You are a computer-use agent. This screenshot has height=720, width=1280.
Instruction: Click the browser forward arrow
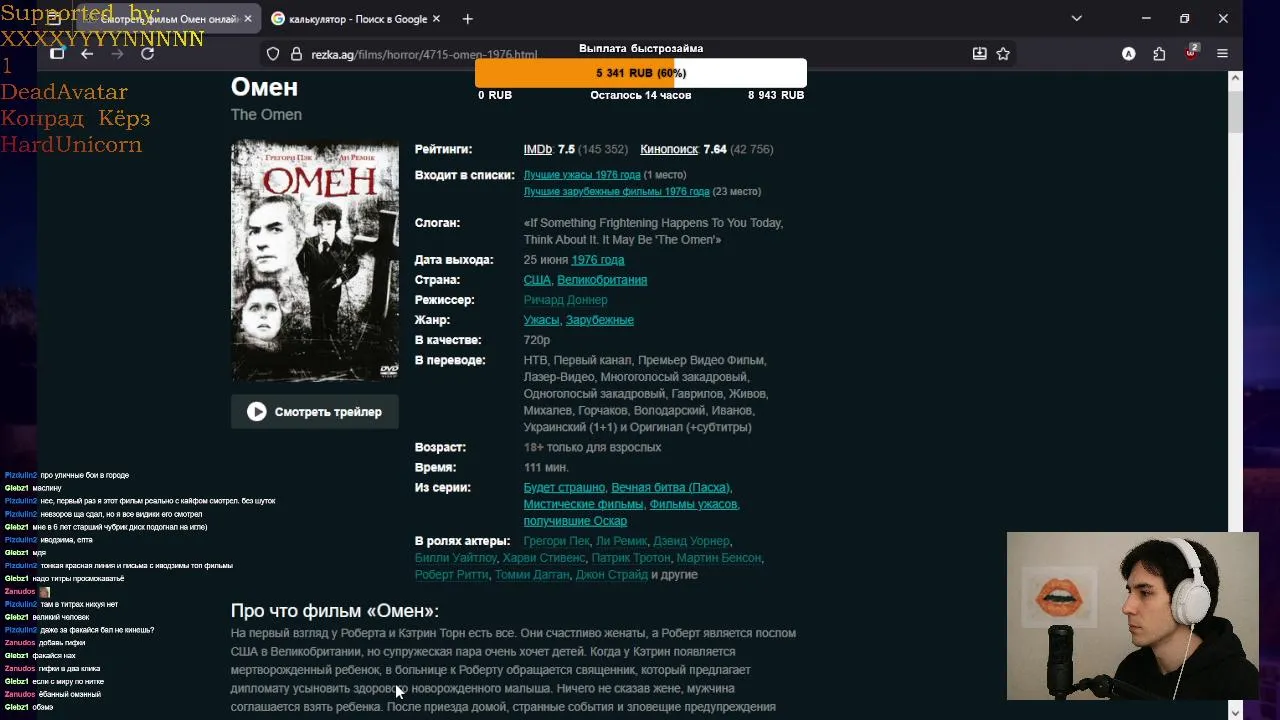tap(117, 54)
